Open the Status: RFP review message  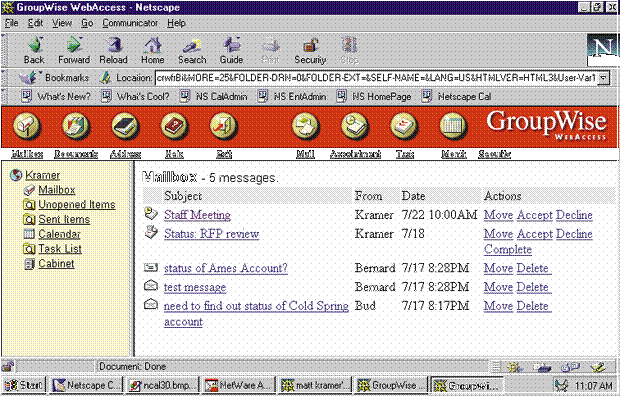point(212,233)
